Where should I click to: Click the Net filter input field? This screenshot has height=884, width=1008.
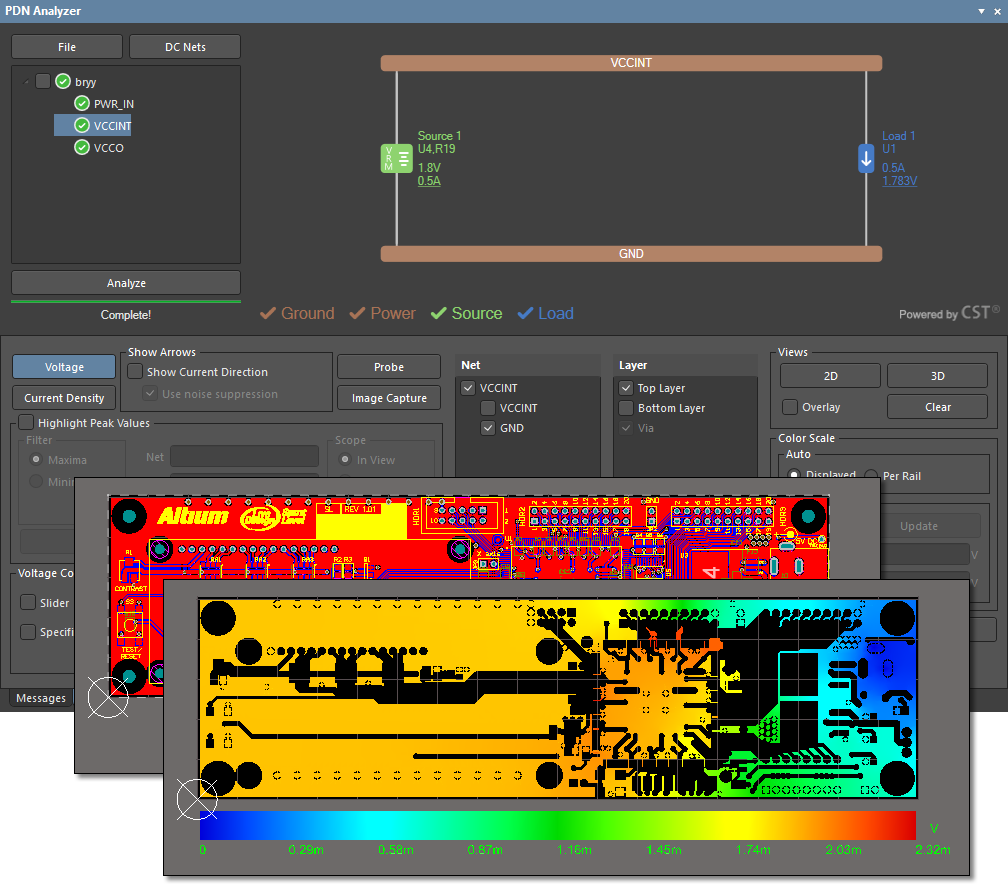[x=244, y=457]
